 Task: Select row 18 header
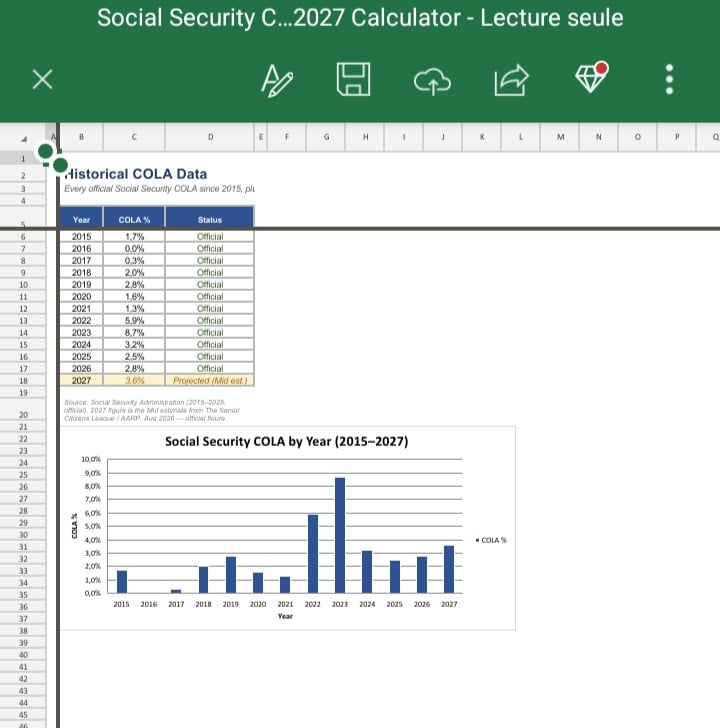pos(23,380)
